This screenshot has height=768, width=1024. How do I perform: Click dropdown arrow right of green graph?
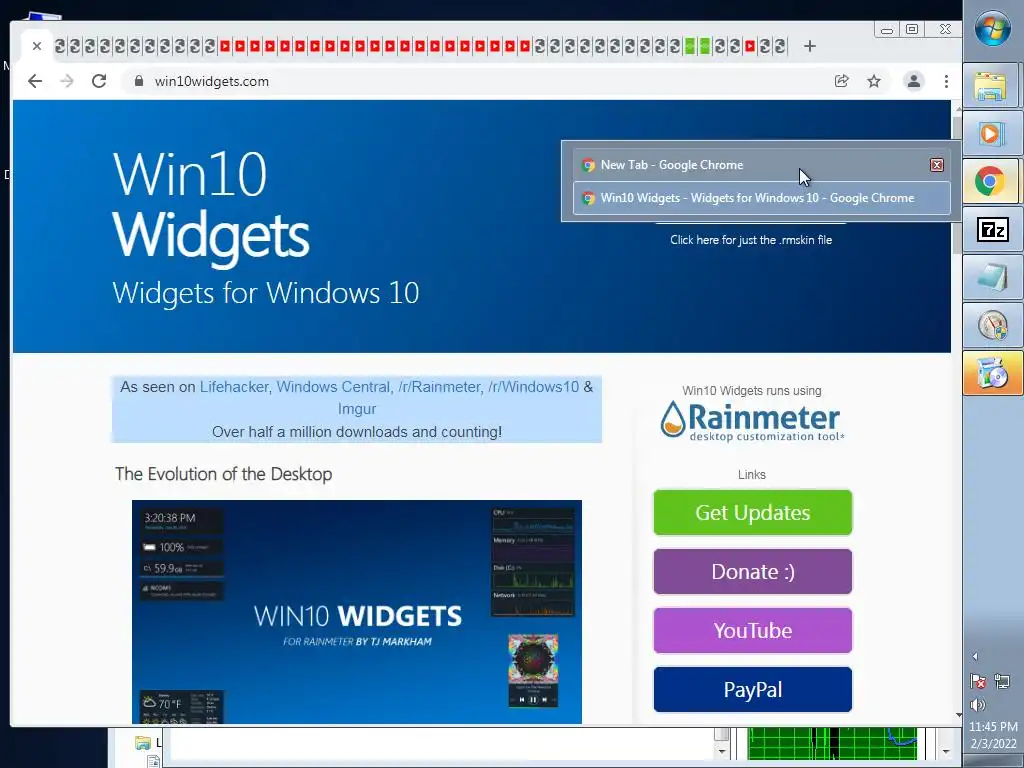(x=946, y=752)
